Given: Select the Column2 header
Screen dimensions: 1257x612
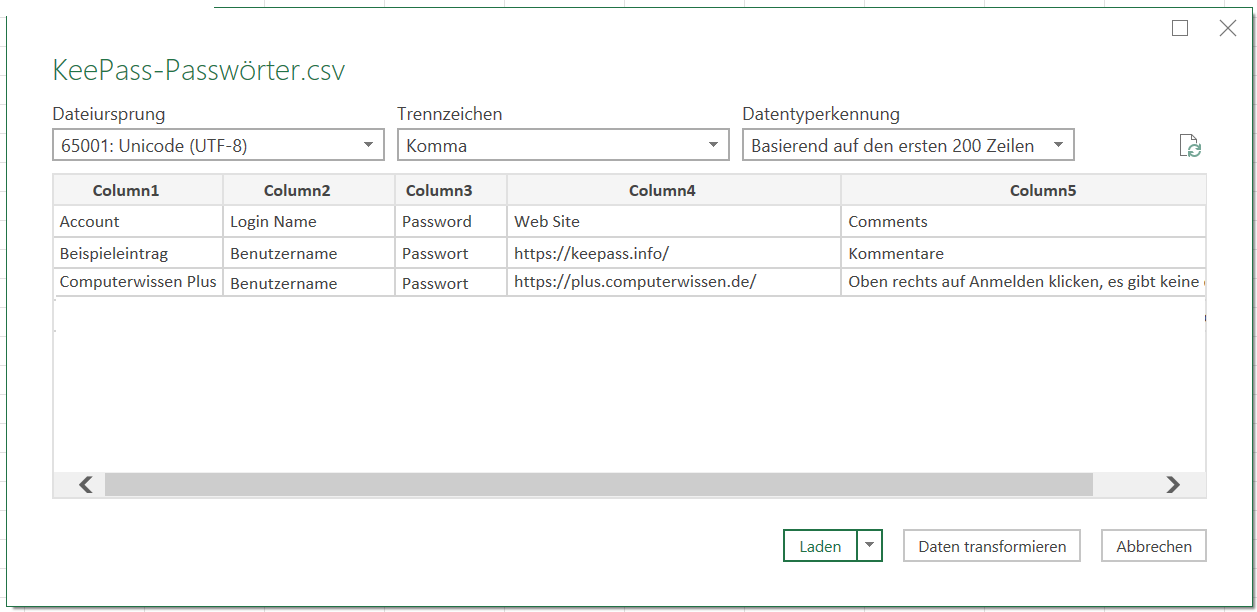Looking at the screenshot, I should (297, 190).
